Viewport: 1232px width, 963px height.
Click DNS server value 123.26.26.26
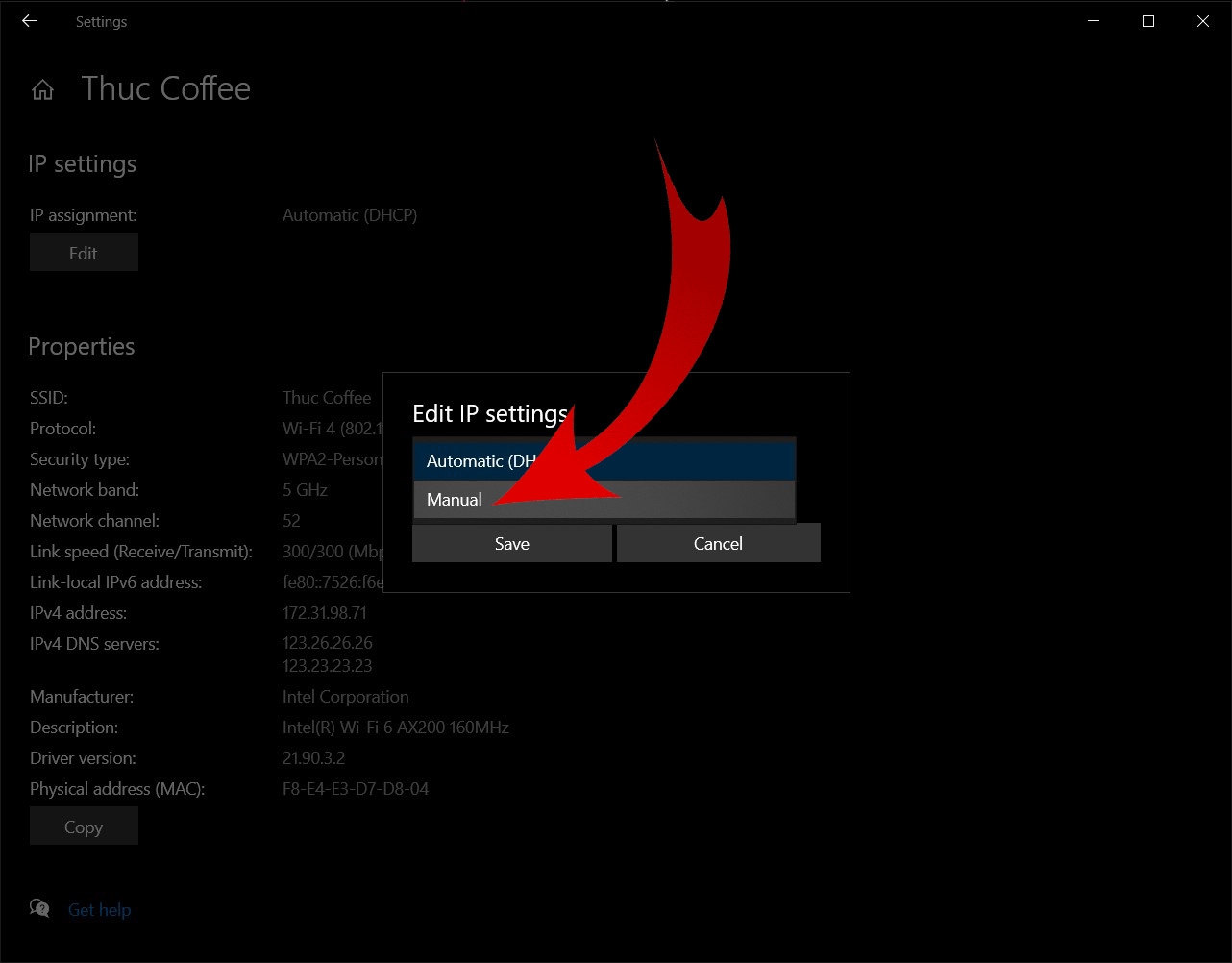328,642
